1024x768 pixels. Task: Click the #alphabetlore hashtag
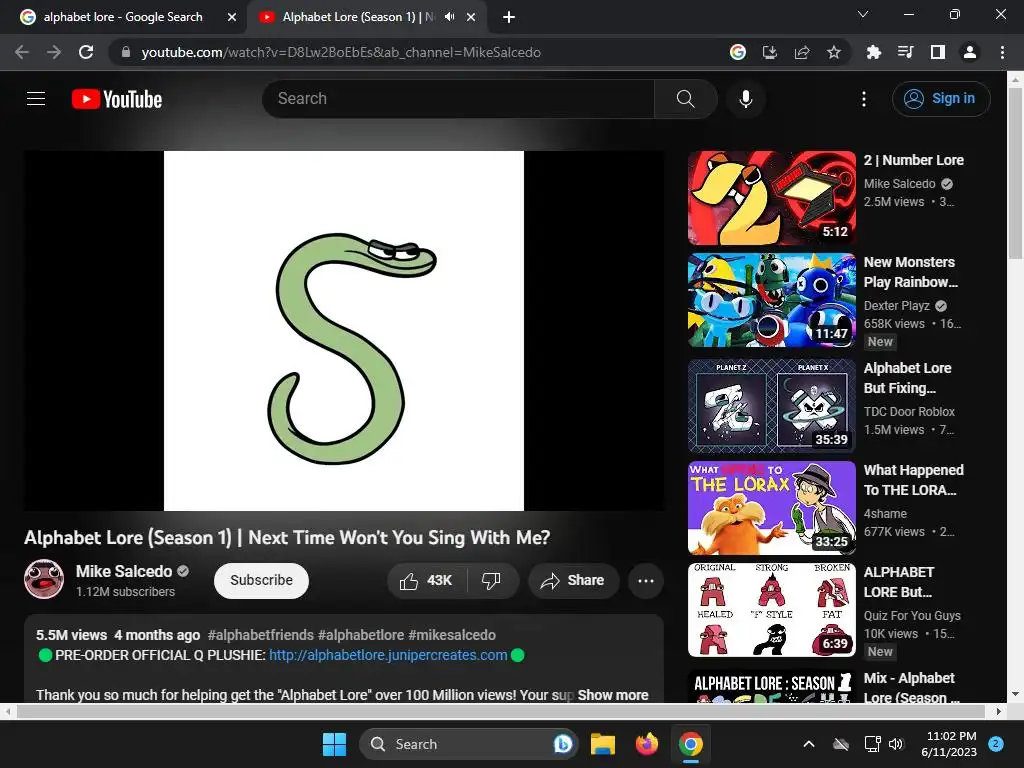tap(360, 635)
